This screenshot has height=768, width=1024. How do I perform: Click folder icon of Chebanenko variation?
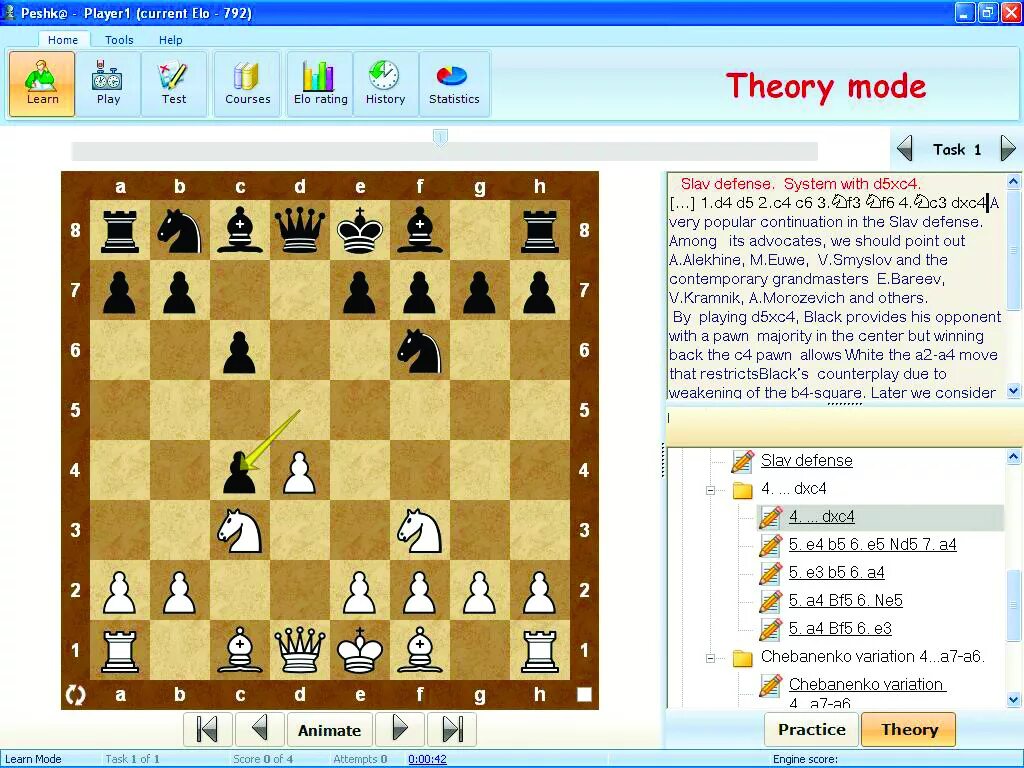(743, 658)
